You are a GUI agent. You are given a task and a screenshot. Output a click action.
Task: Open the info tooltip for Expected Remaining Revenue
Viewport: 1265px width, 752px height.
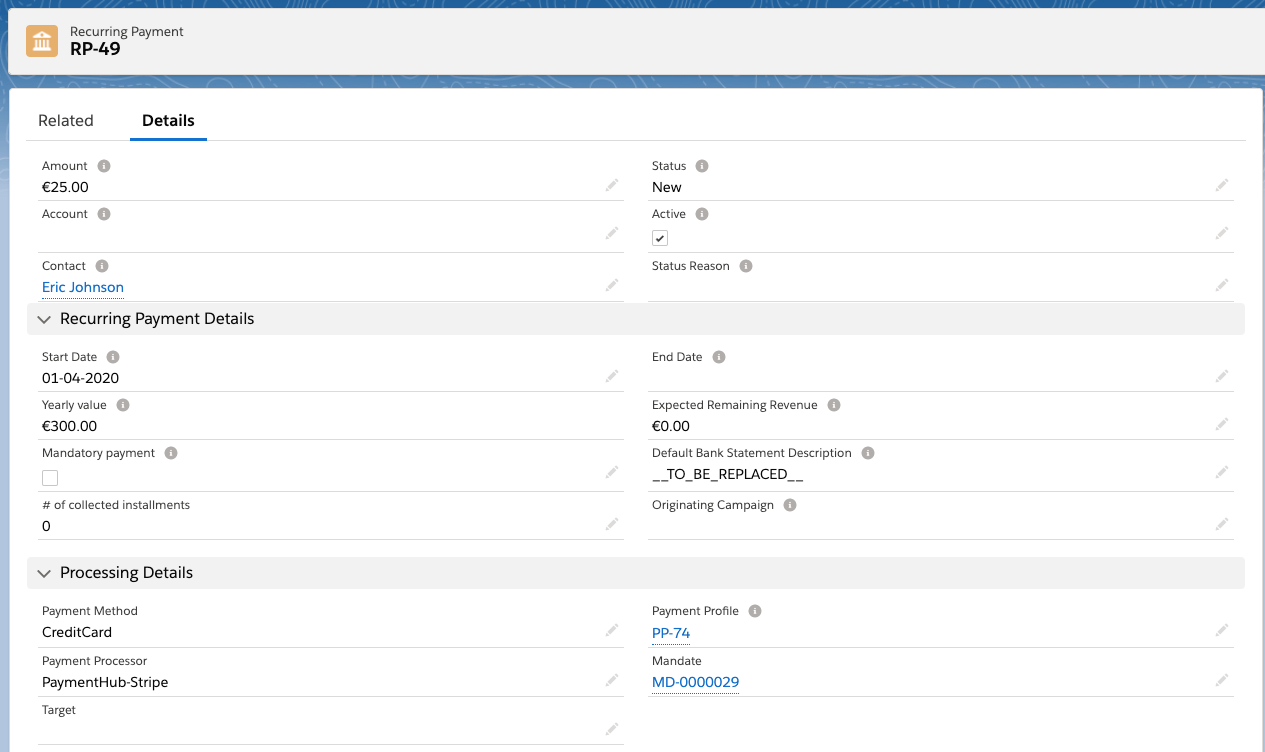(834, 405)
